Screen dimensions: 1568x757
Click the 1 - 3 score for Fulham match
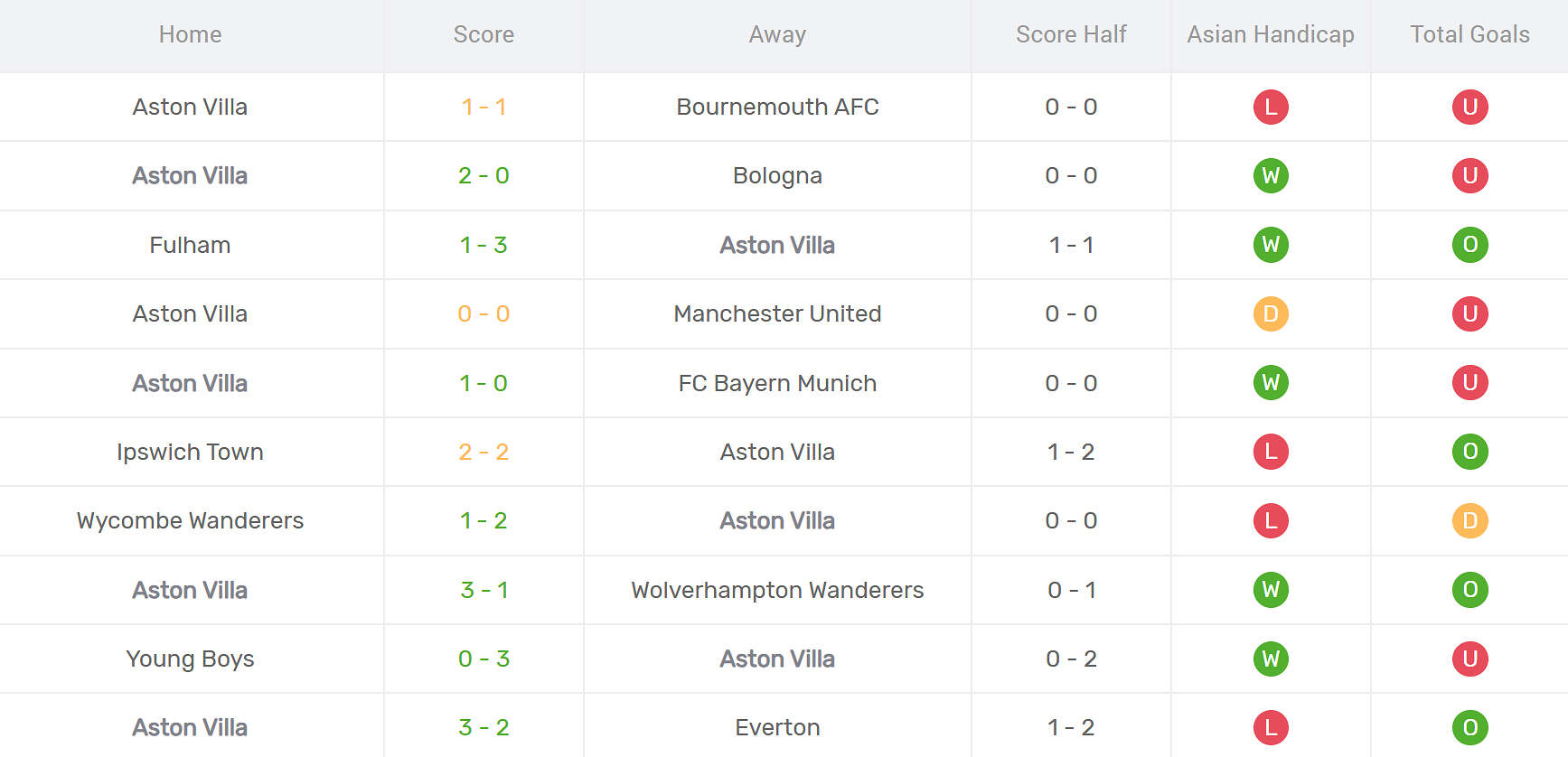point(484,245)
